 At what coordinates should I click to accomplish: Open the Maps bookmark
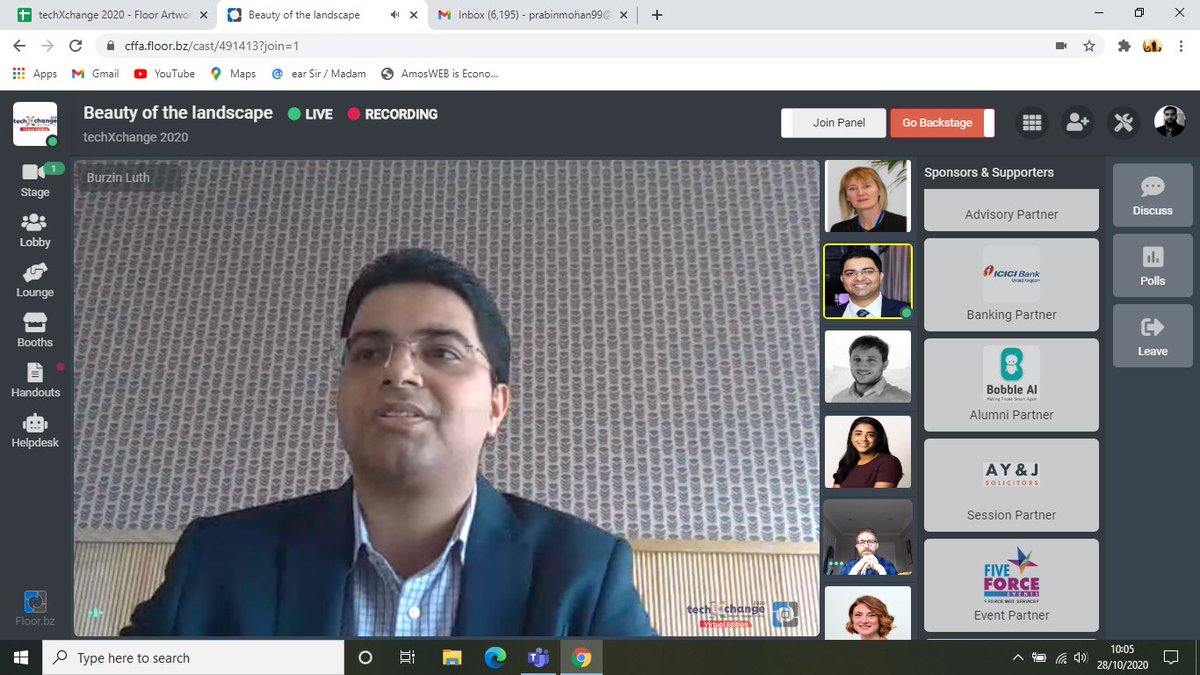(233, 73)
